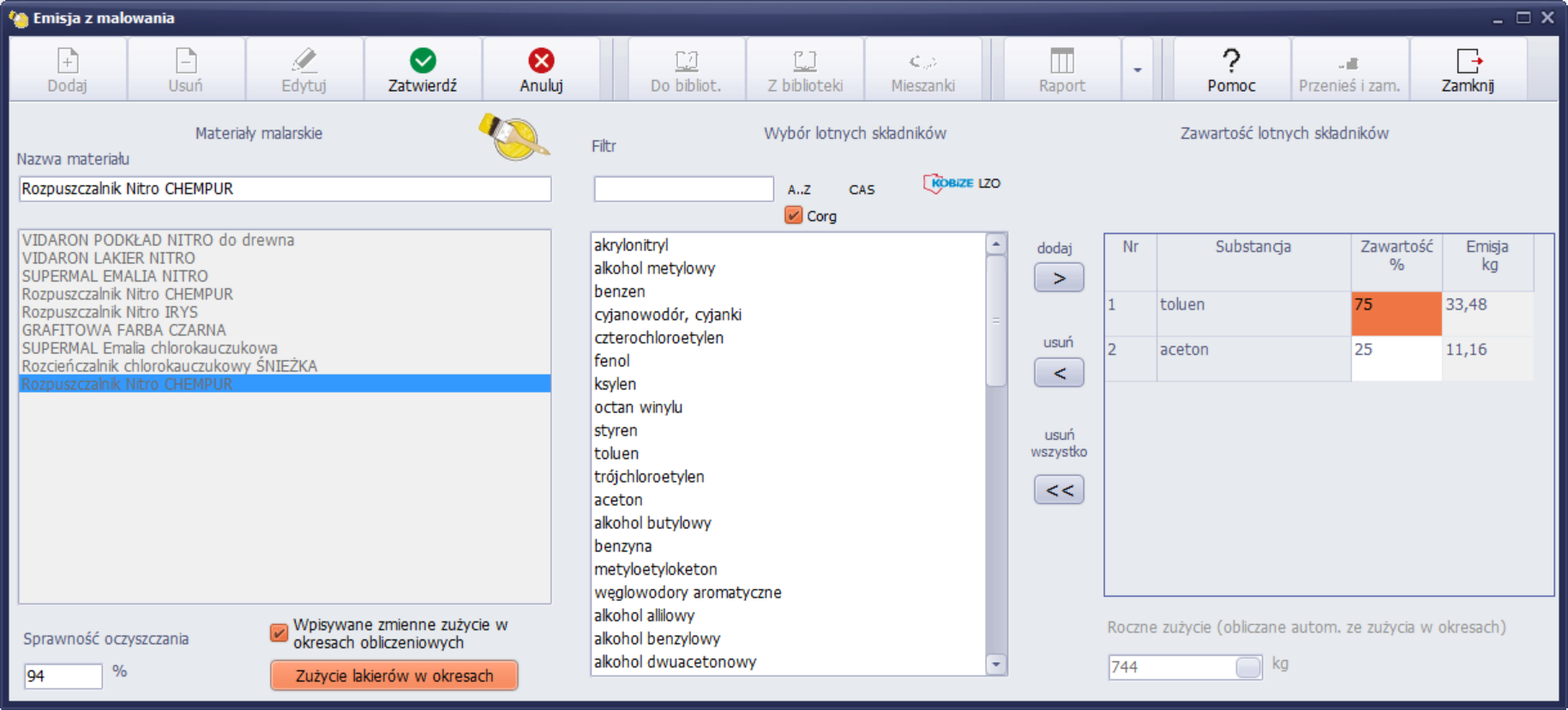Open the Raport toolbar button
The height and width of the screenshot is (710, 1568).
[1062, 69]
